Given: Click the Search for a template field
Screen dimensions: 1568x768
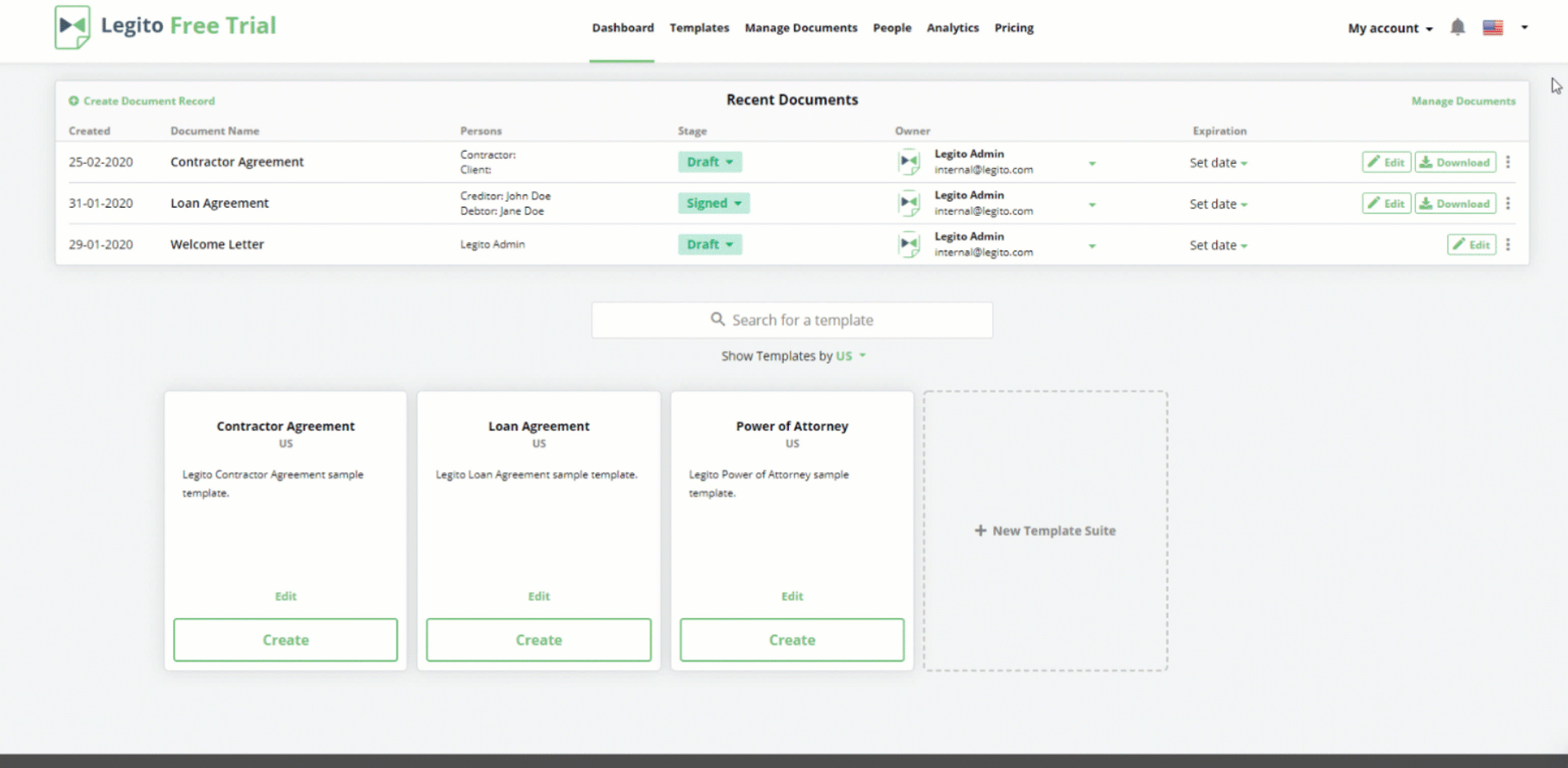Looking at the screenshot, I should pyautogui.click(x=791, y=320).
